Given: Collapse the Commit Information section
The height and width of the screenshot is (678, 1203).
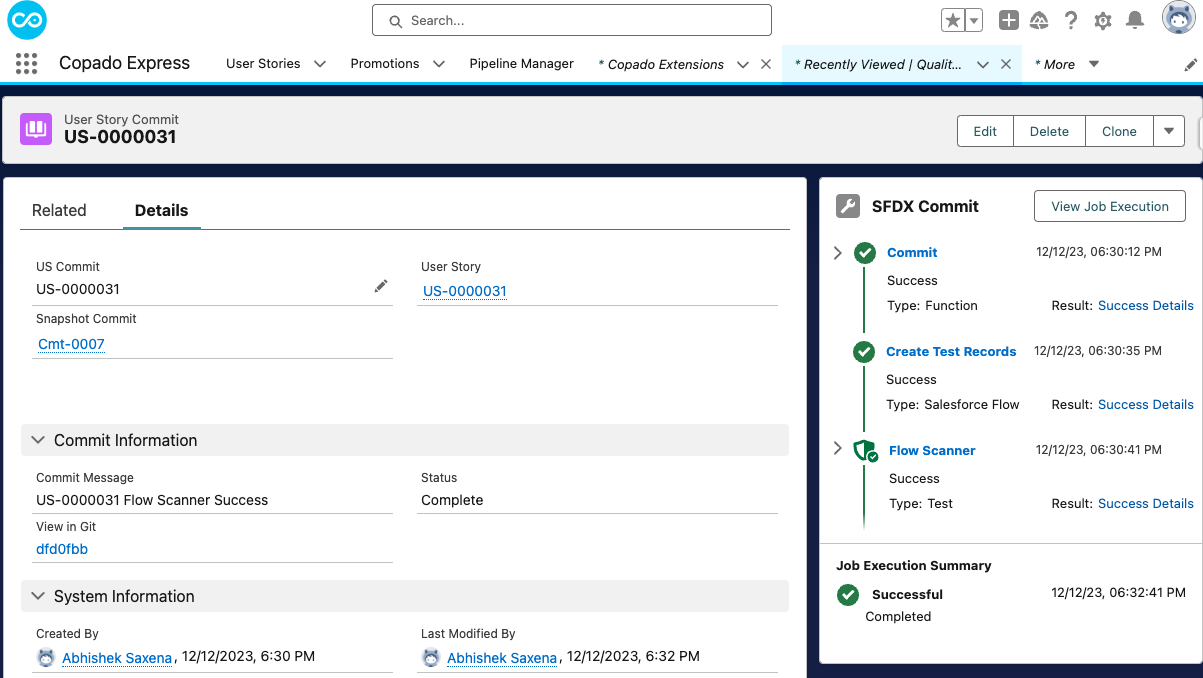Looking at the screenshot, I should [38, 440].
